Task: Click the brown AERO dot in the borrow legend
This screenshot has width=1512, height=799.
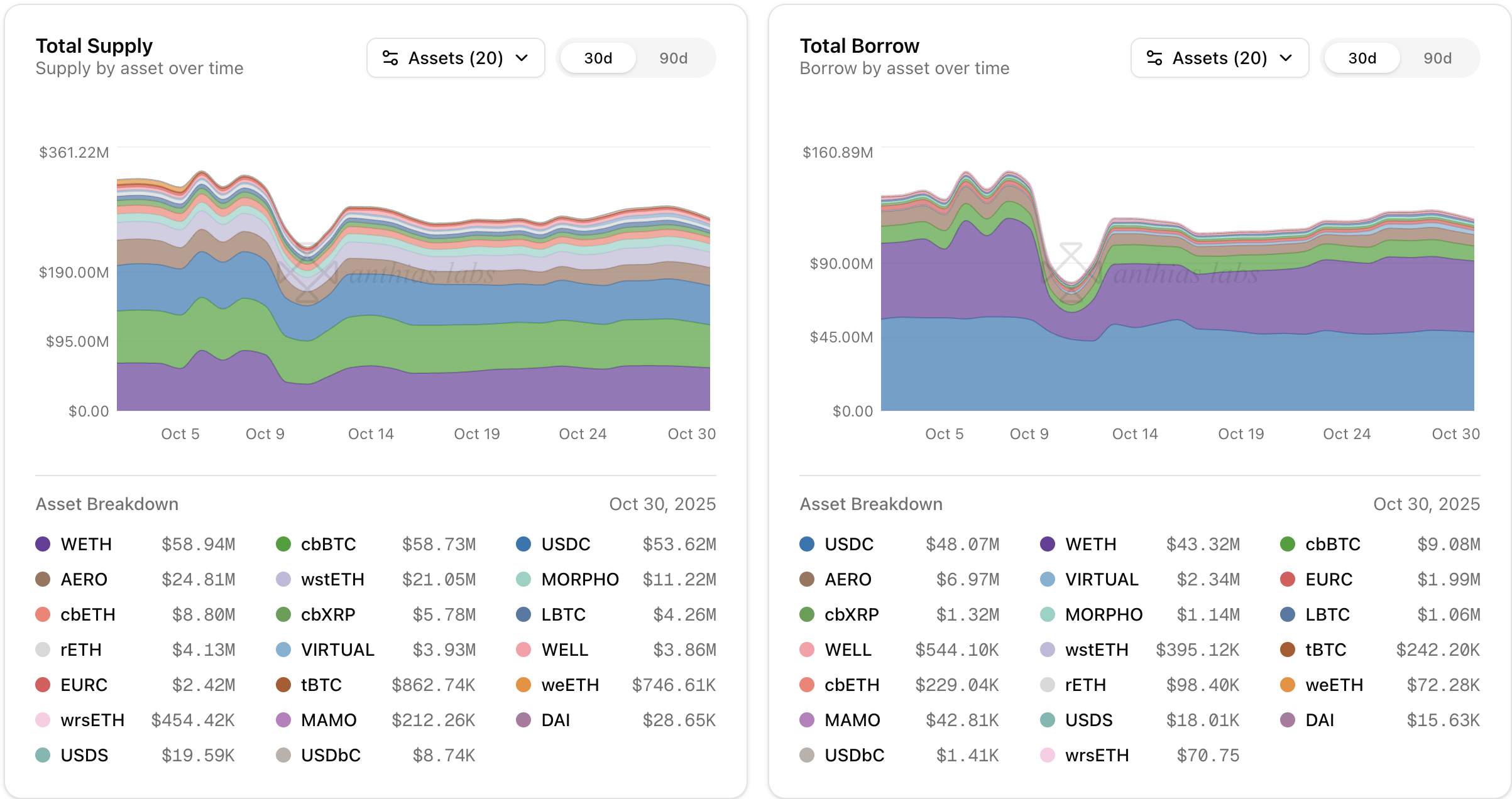Action: (x=807, y=579)
